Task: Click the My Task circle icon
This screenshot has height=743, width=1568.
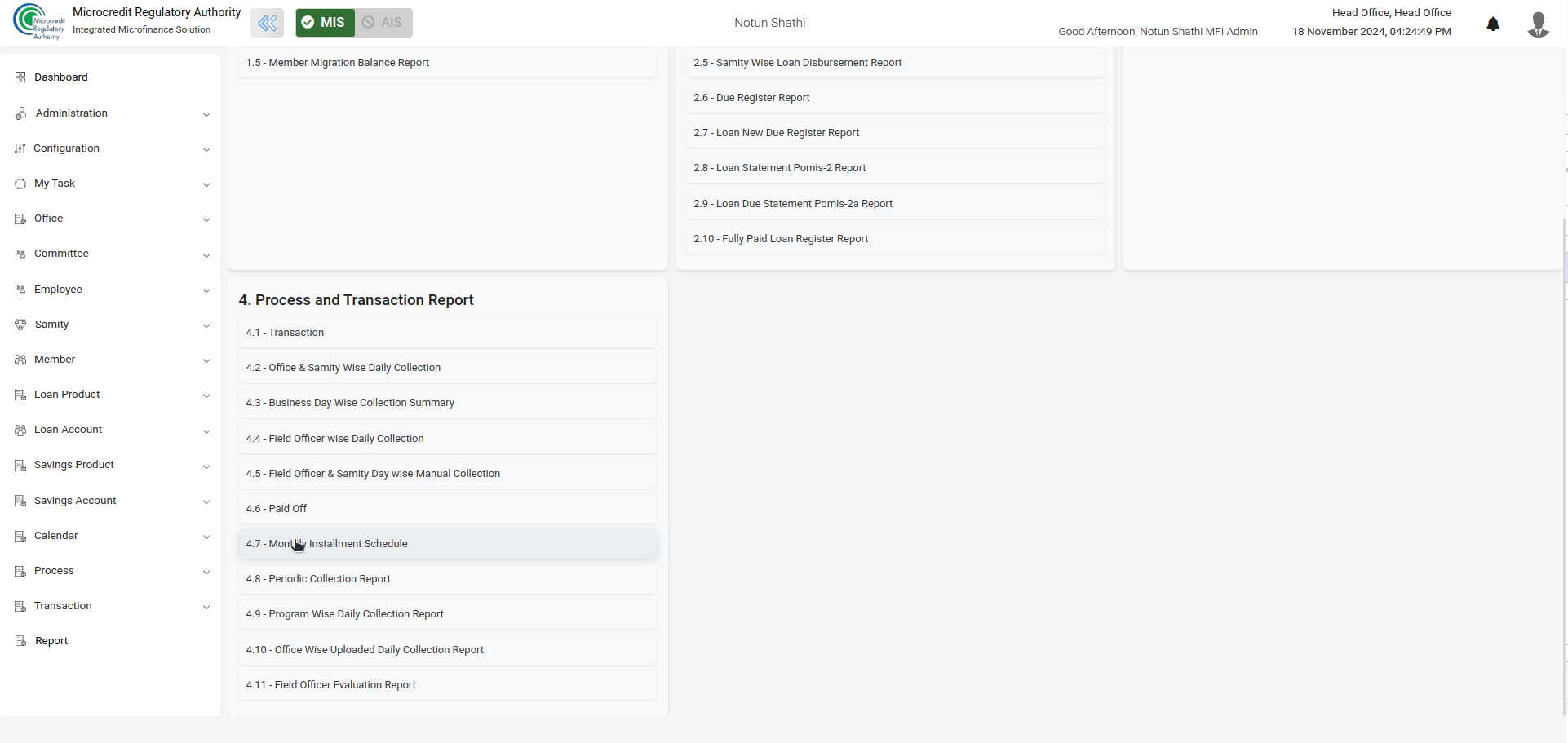Action: coord(20,184)
